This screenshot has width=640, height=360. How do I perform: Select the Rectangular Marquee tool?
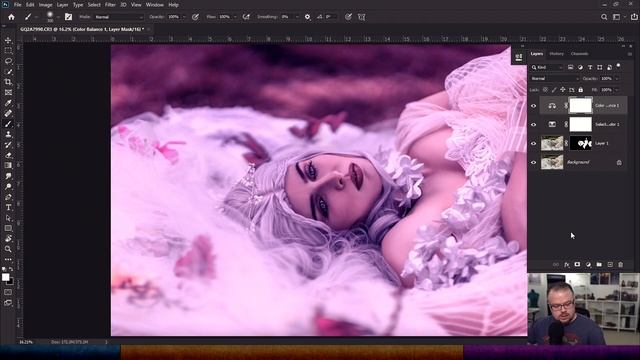(x=8, y=51)
